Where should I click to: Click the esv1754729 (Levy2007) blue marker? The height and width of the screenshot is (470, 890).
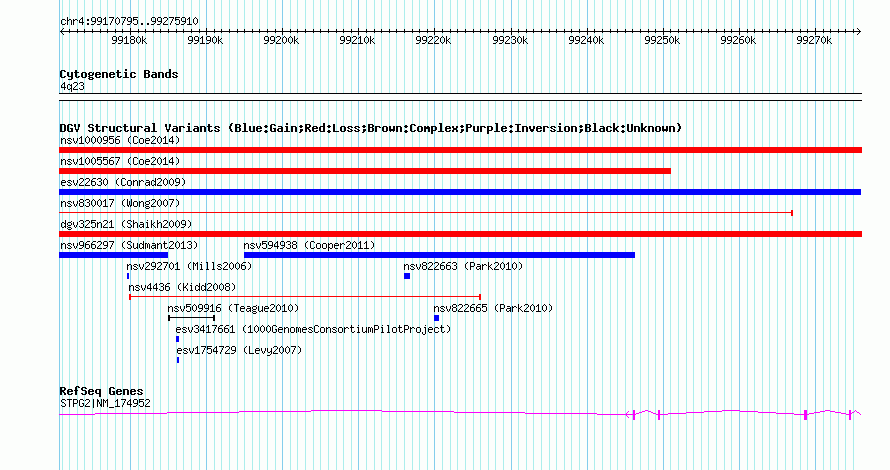click(x=178, y=360)
